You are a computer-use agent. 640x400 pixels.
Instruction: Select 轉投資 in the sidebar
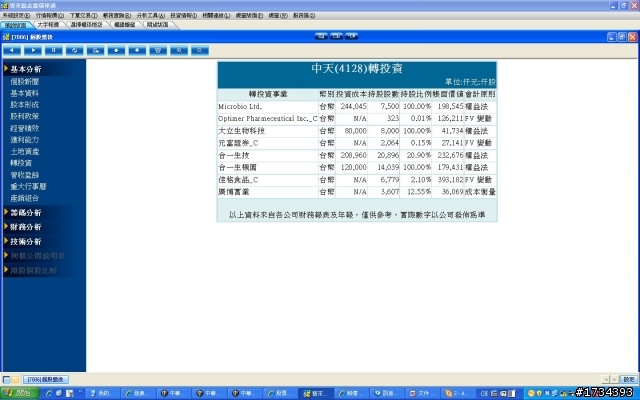pyautogui.click(x=21, y=163)
